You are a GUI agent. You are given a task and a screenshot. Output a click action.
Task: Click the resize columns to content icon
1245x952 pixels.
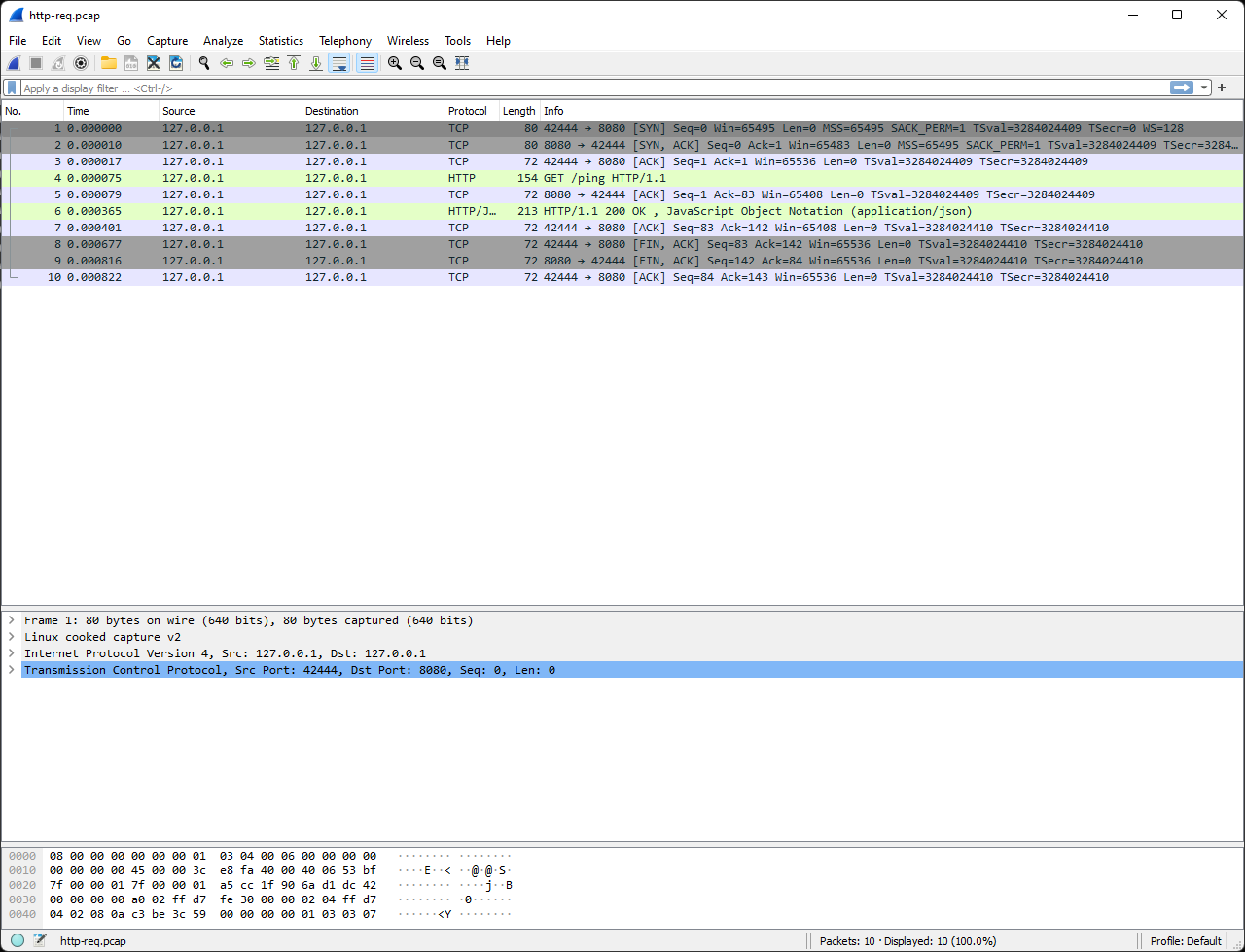(x=462, y=63)
